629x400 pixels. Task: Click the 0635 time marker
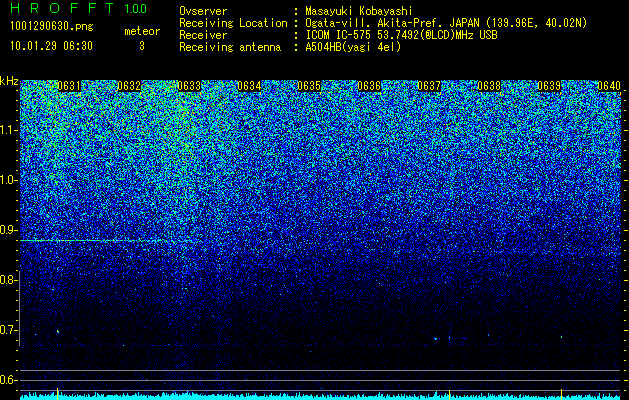click(309, 86)
